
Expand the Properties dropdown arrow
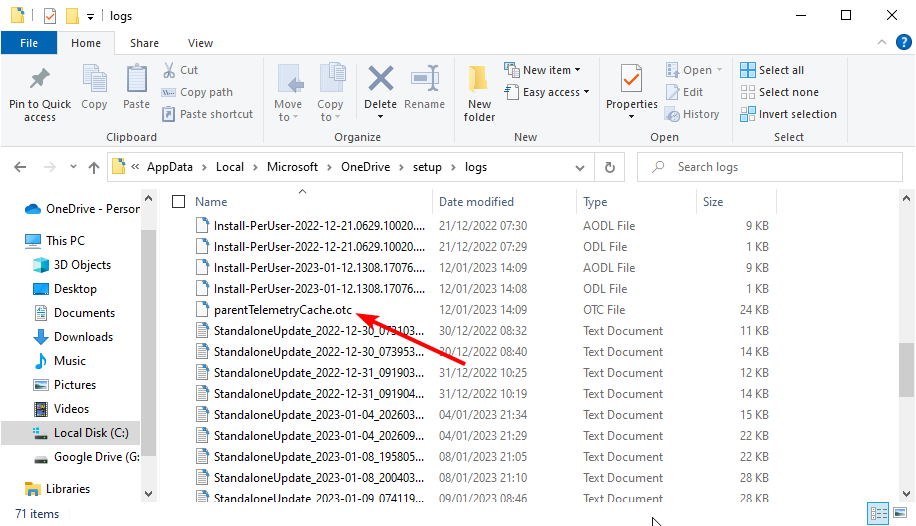coord(631,116)
